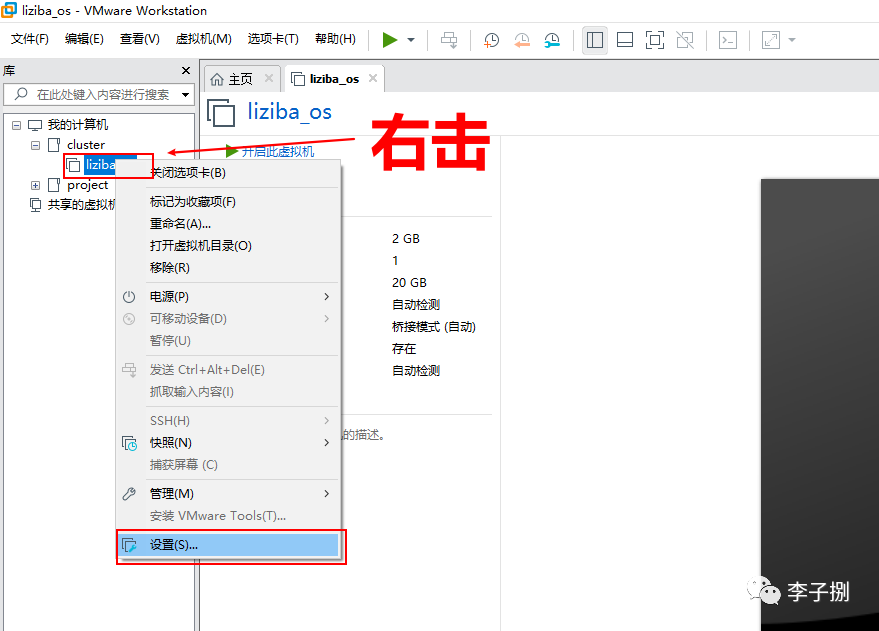879x631 pixels.
Task: Expand the 电源(P) submenu arrow
Action: [x=327, y=296]
